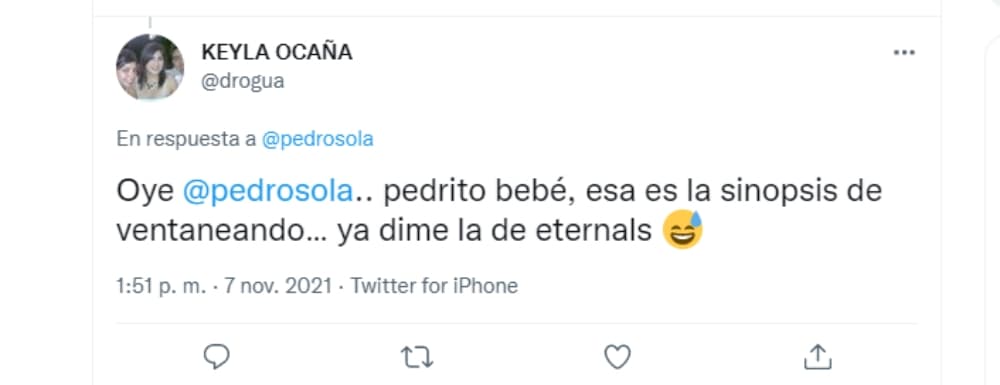Viewport: 1000px width, 385px height.
Task: Open the share tweet icon
Action: (818, 357)
